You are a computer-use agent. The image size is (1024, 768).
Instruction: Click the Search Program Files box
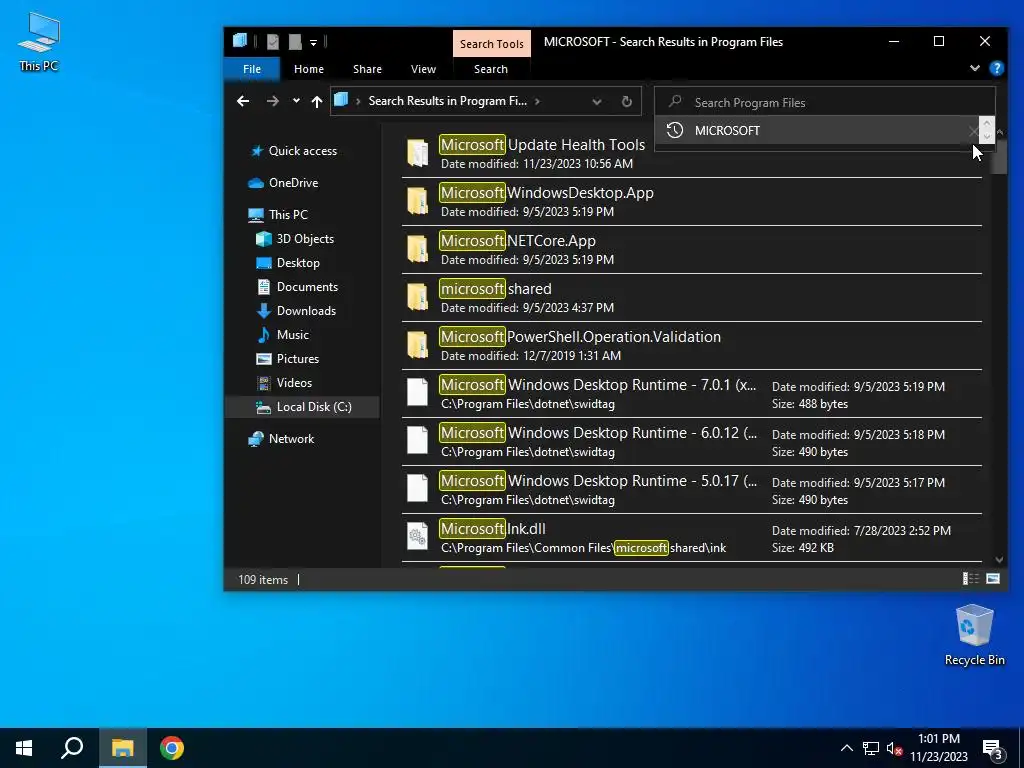point(825,102)
